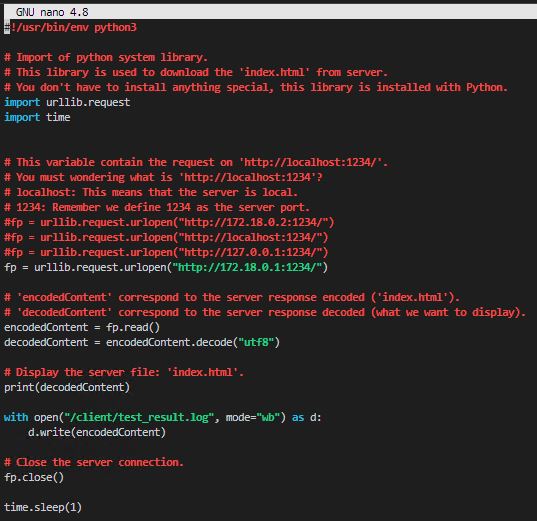Image resolution: width=537 pixels, height=521 pixels.
Task: Click the "utf8" string in decode call
Action: 256,342
